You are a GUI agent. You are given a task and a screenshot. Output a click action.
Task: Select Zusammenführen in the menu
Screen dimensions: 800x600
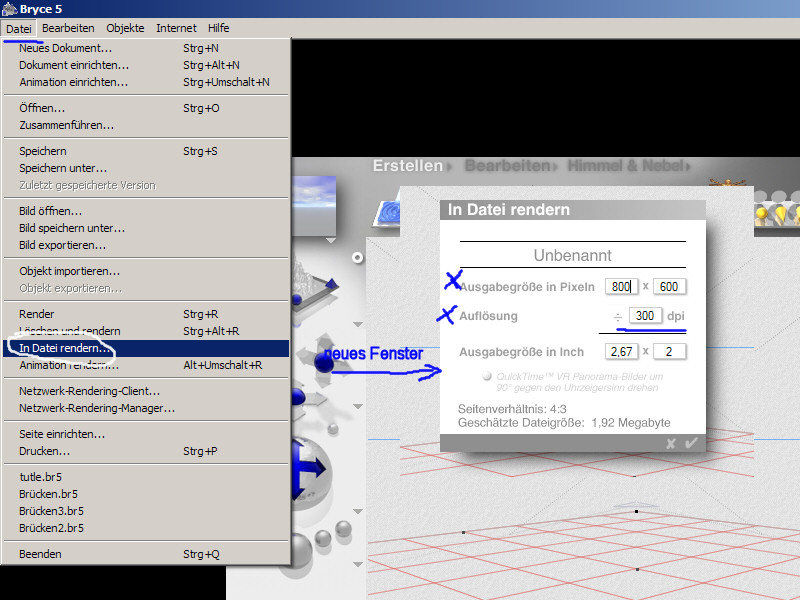point(146,125)
